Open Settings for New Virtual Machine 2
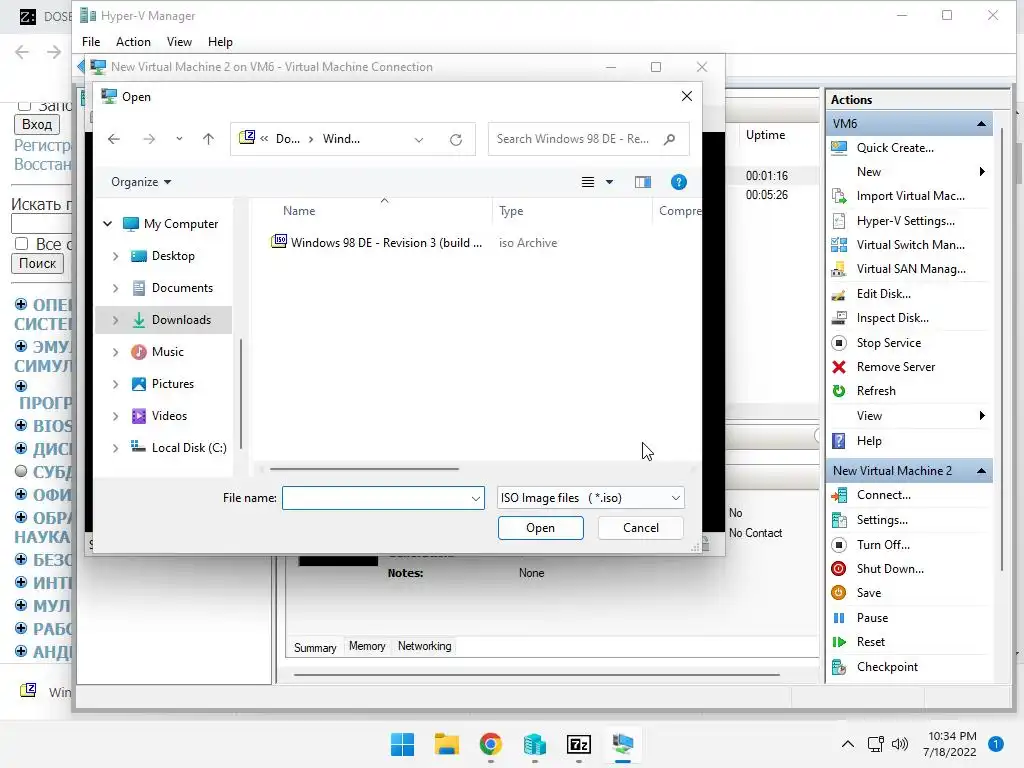Viewport: 1024px width, 768px height. point(882,520)
